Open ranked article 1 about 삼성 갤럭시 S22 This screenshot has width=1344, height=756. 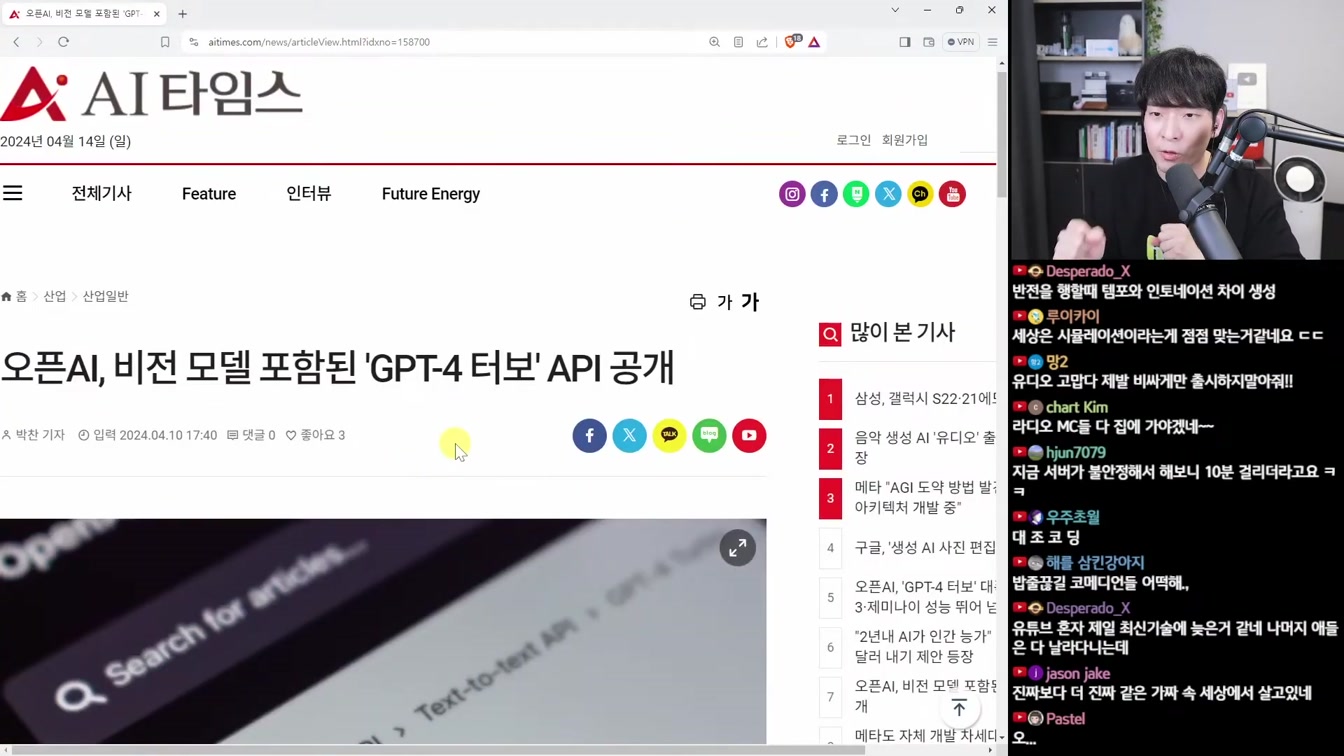click(925, 399)
